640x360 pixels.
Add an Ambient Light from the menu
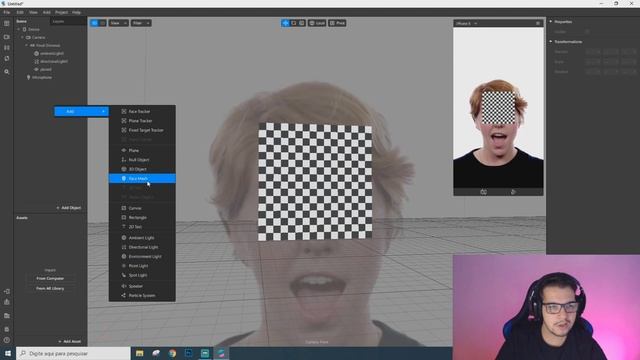point(142,238)
